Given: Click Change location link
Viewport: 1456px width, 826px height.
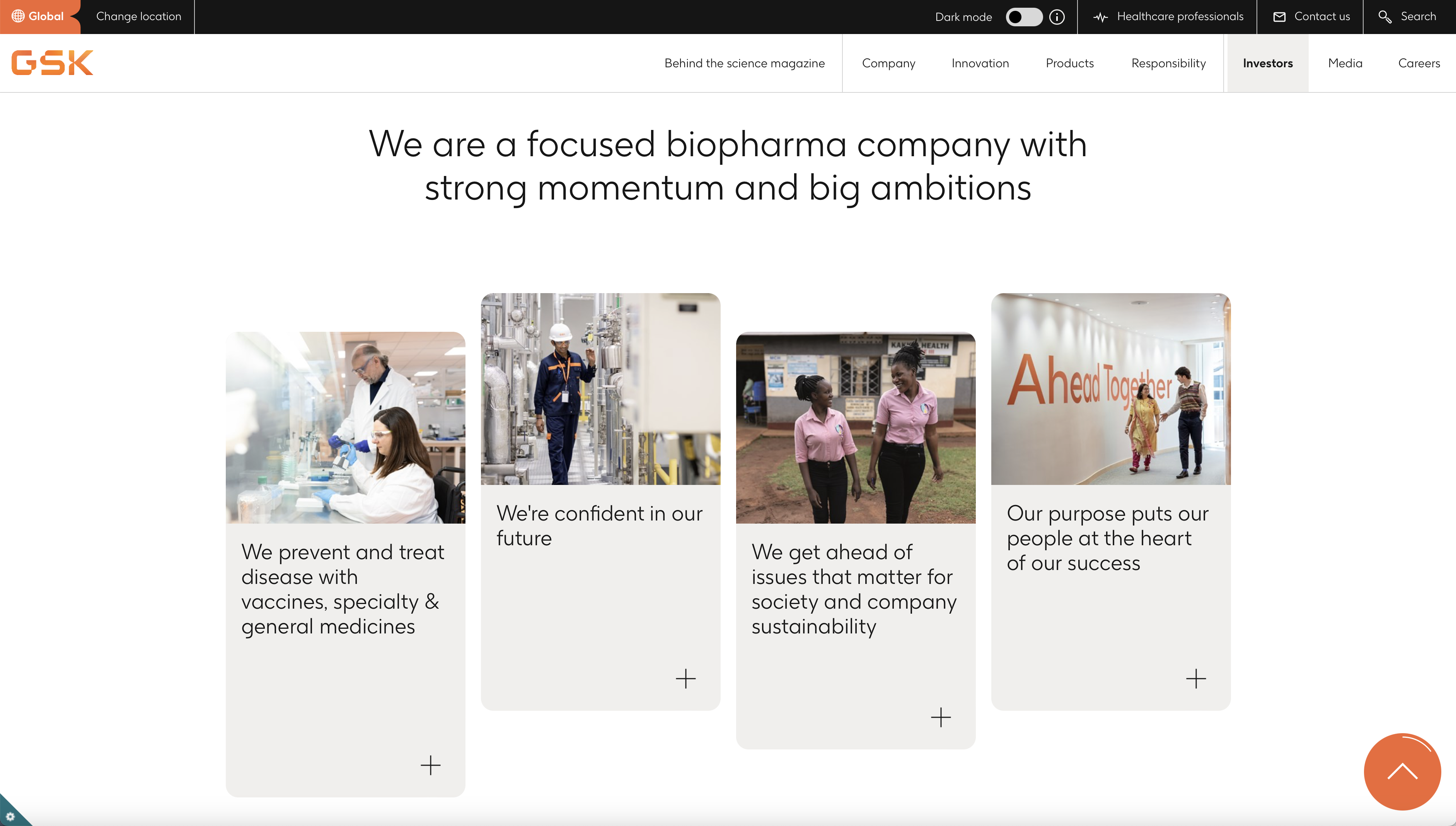Looking at the screenshot, I should pos(138,17).
